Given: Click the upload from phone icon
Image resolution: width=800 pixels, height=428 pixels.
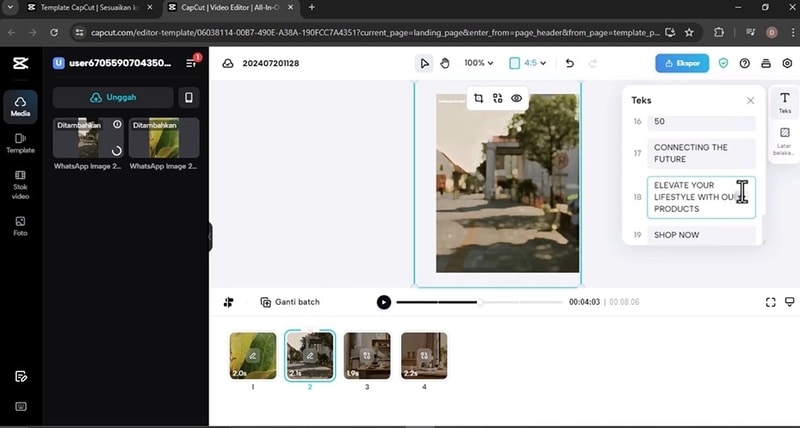Looking at the screenshot, I should pos(187,98).
